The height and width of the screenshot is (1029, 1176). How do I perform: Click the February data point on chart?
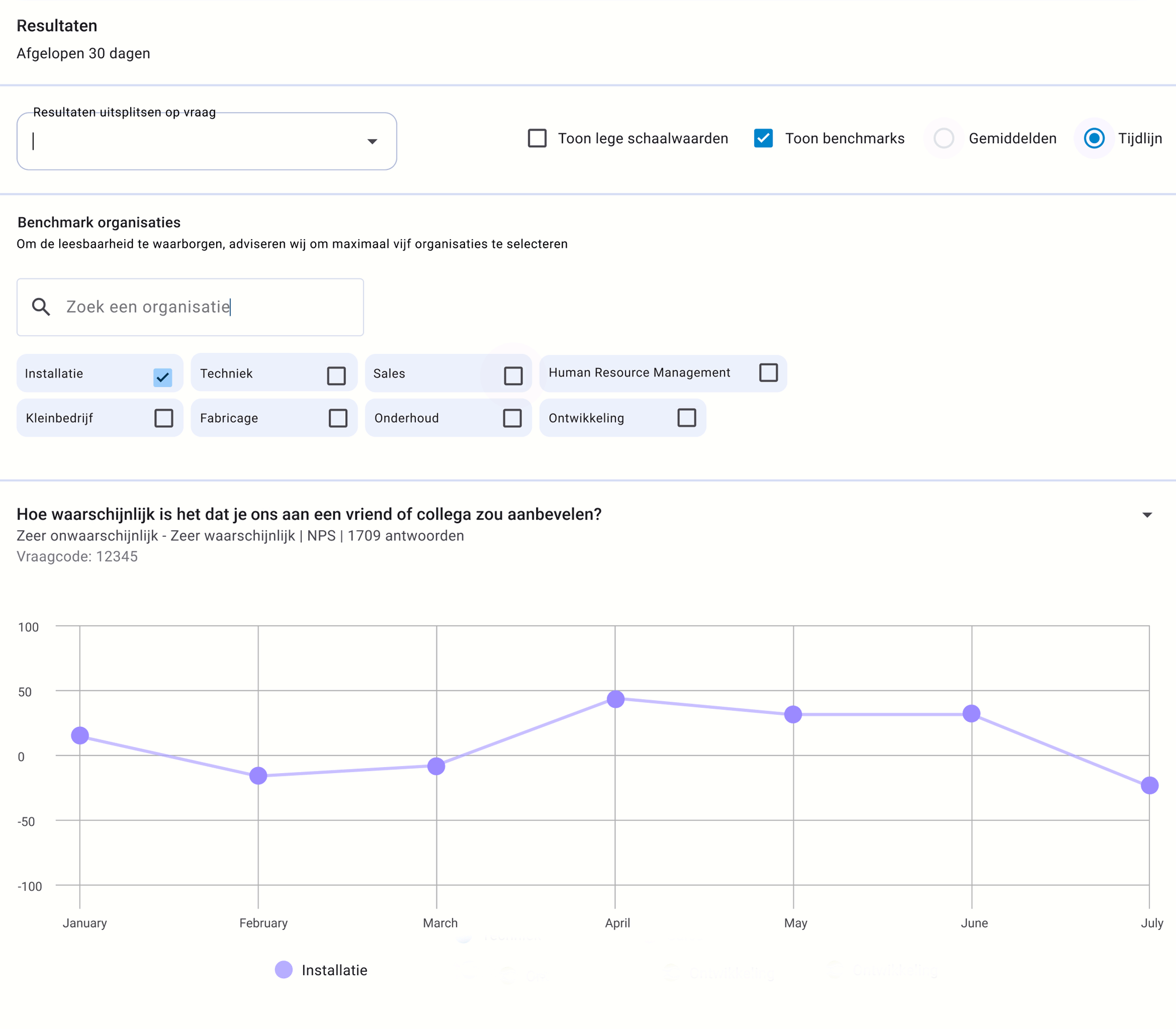coord(259,775)
